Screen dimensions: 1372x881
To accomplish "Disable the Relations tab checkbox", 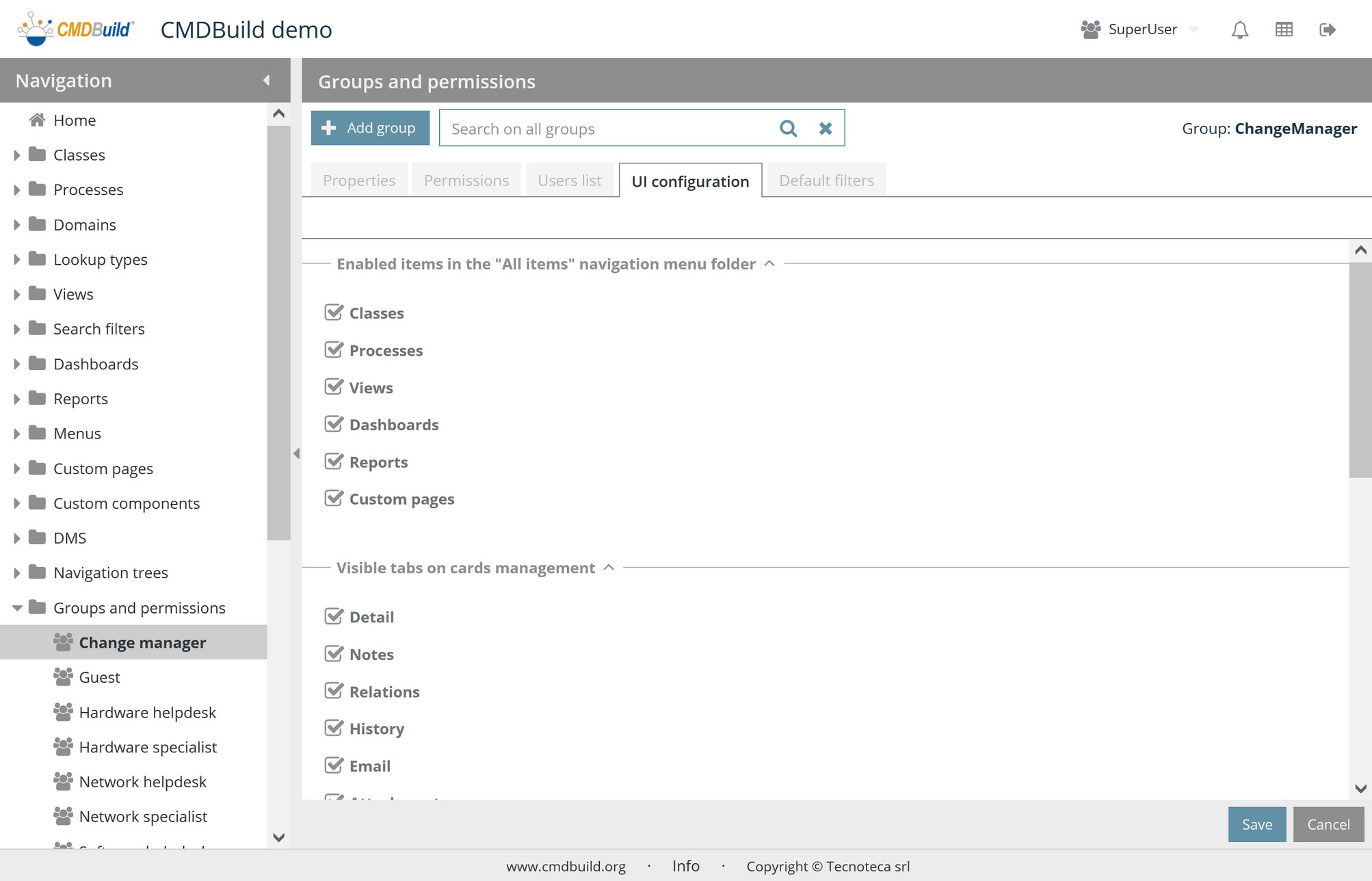I will pyautogui.click(x=334, y=691).
